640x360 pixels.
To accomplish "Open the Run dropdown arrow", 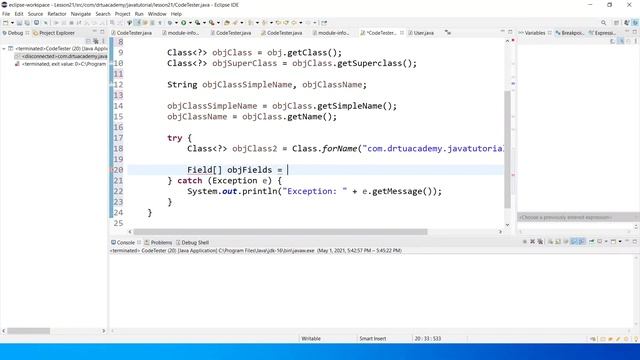I will 190,23.
